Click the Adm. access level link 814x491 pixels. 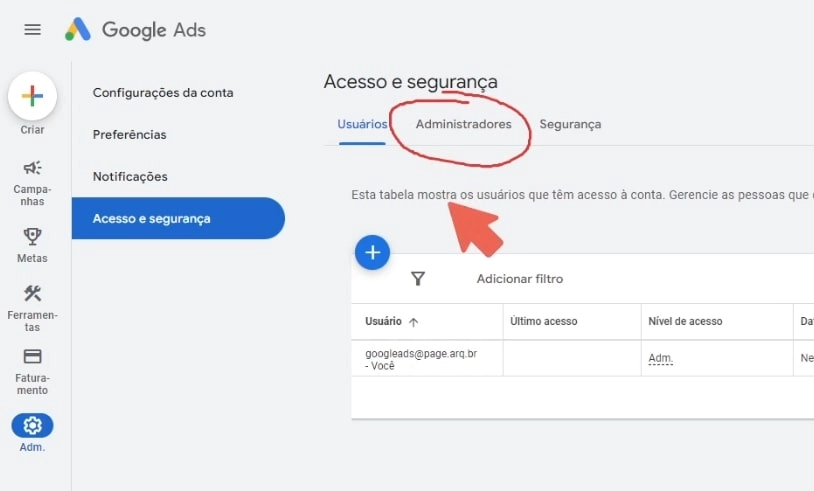click(x=660, y=357)
